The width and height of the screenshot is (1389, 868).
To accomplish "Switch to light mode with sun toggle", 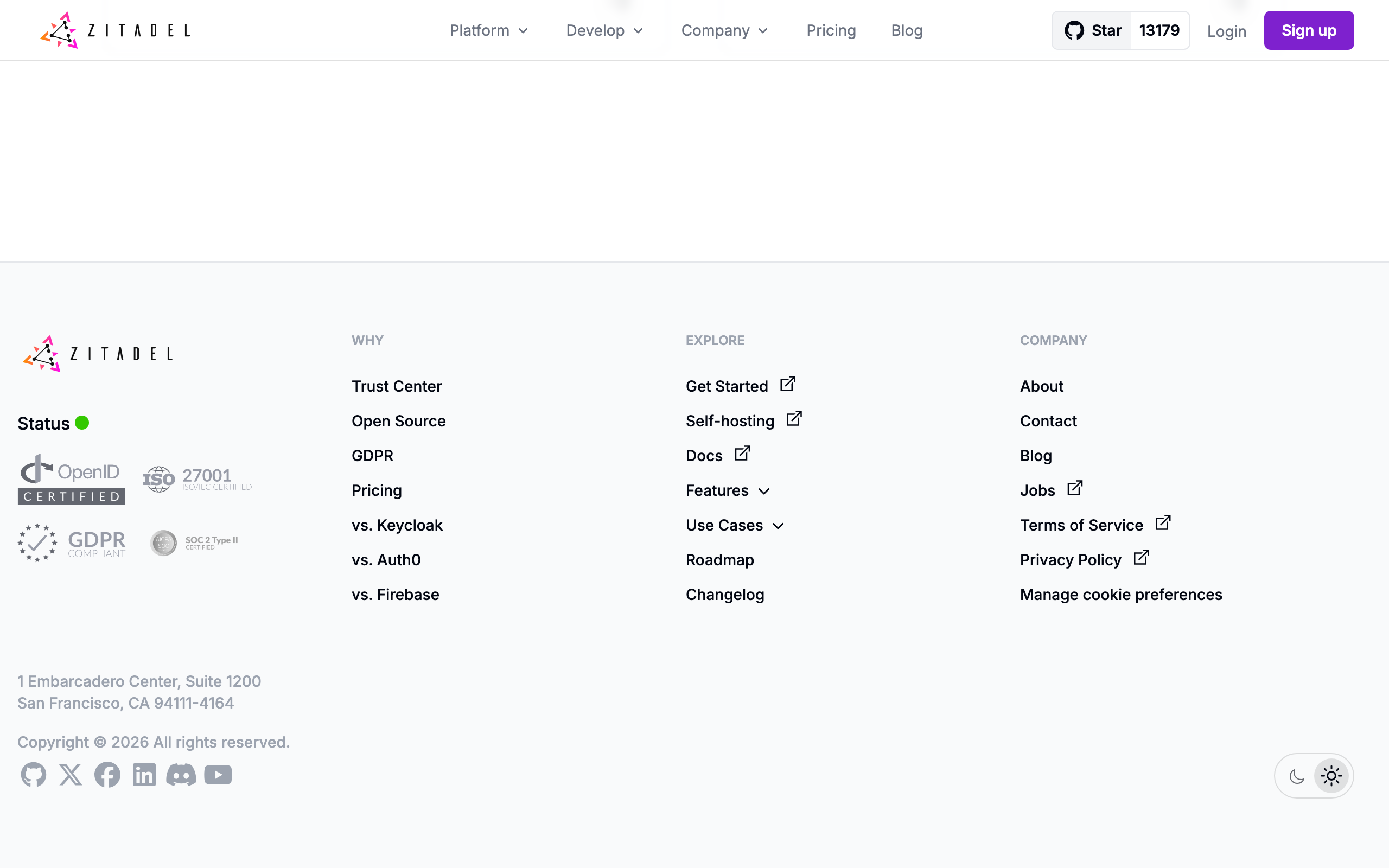I will tap(1331, 776).
